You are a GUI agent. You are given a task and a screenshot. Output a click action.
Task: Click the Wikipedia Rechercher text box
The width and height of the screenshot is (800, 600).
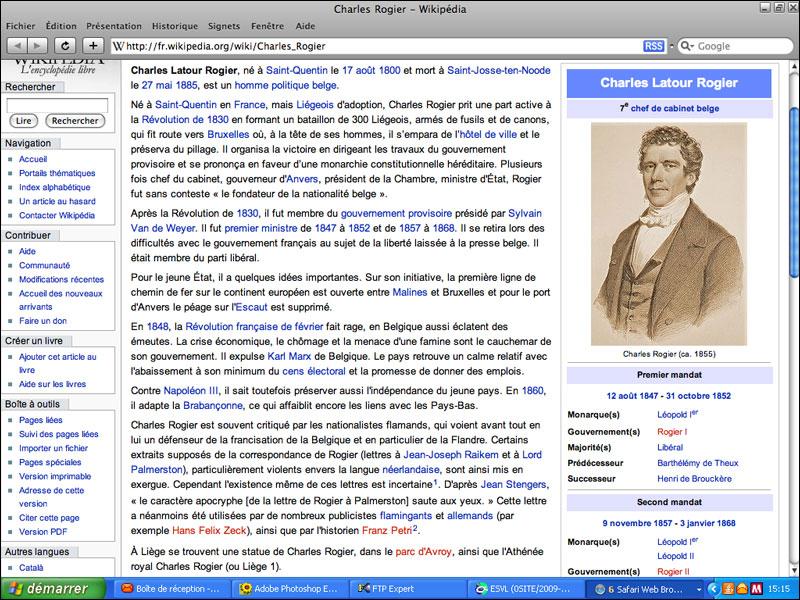(x=57, y=106)
